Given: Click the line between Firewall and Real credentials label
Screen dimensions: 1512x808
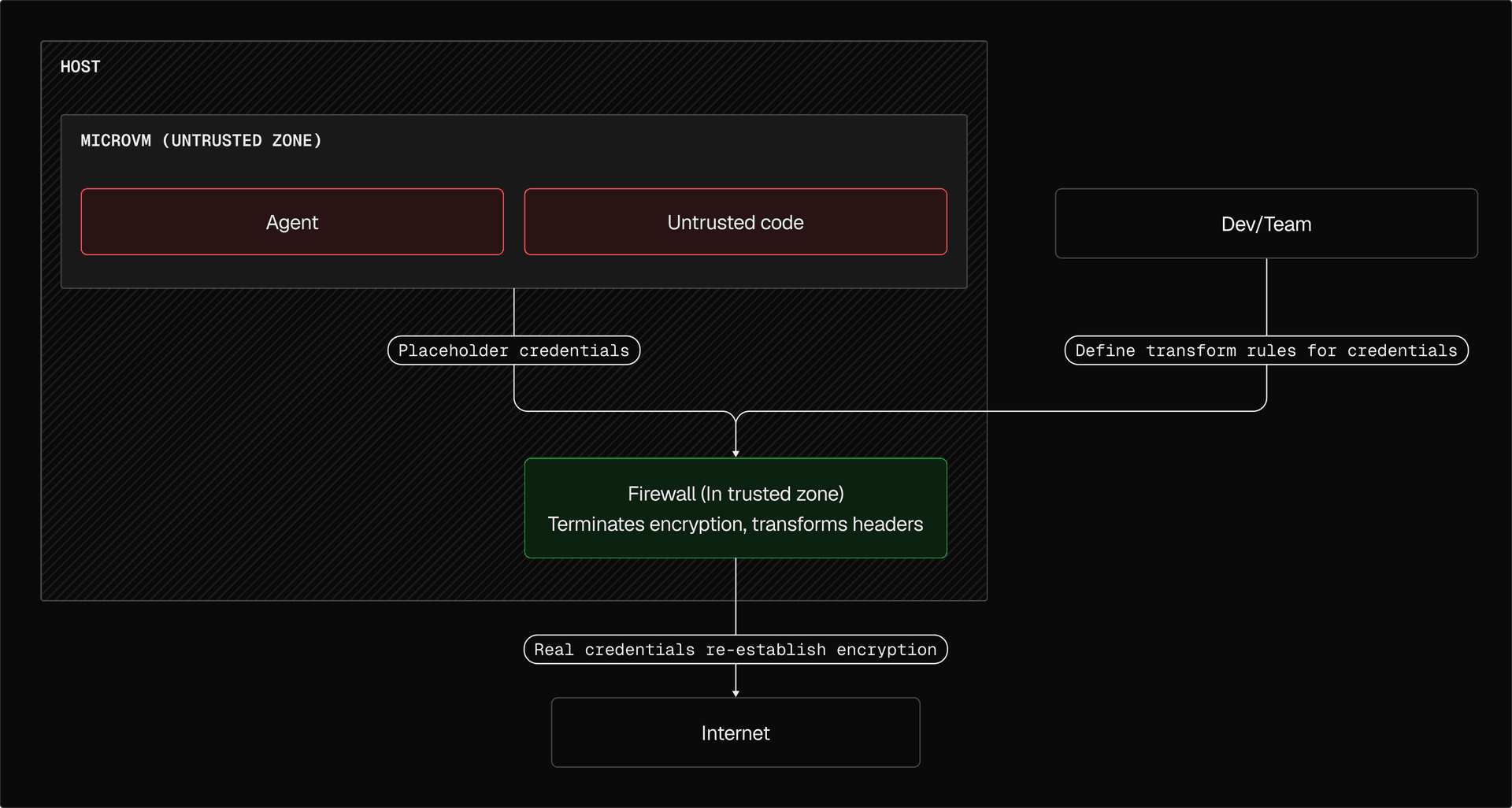Looking at the screenshot, I should point(736,596).
